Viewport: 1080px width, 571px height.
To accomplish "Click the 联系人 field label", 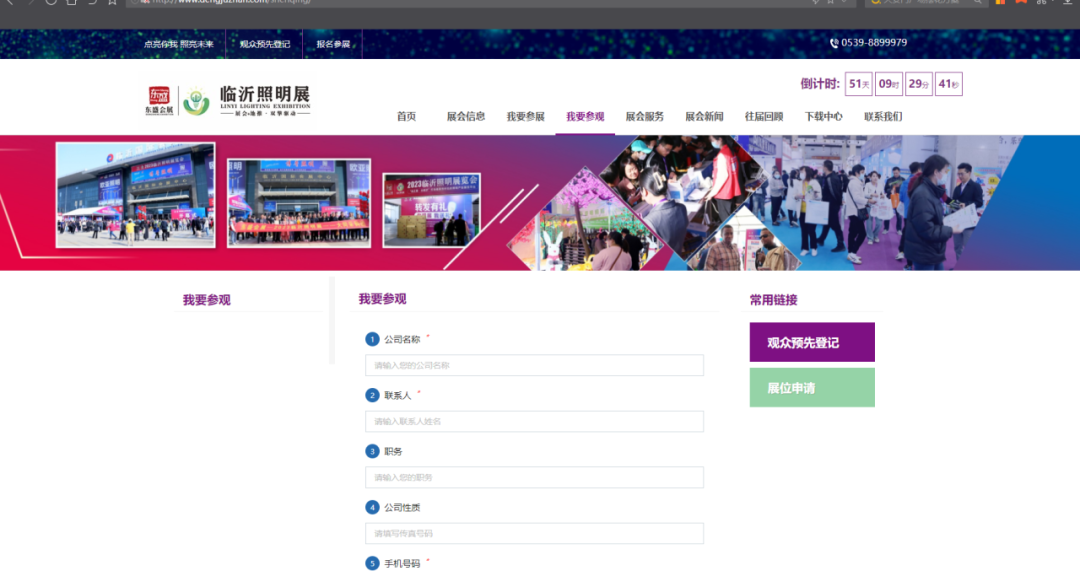I will pos(397,395).
